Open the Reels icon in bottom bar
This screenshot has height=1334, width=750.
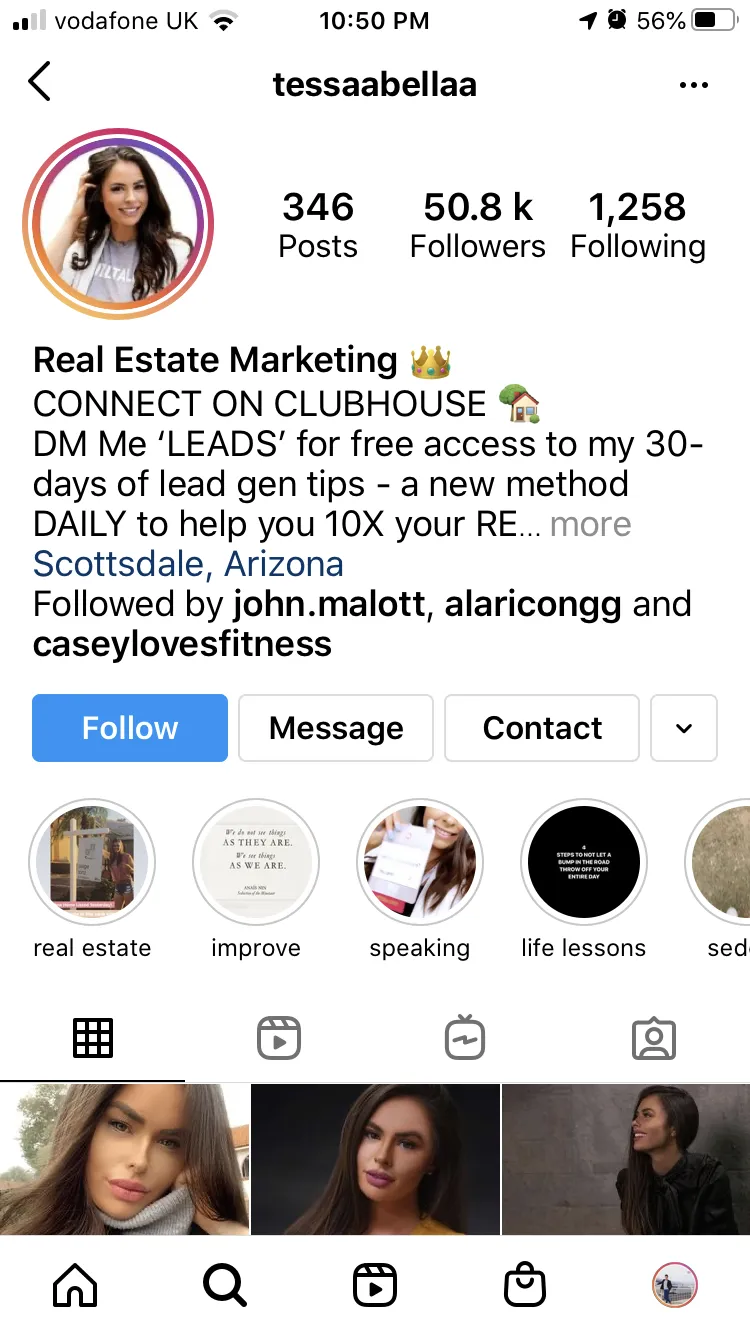(375, 1284)
